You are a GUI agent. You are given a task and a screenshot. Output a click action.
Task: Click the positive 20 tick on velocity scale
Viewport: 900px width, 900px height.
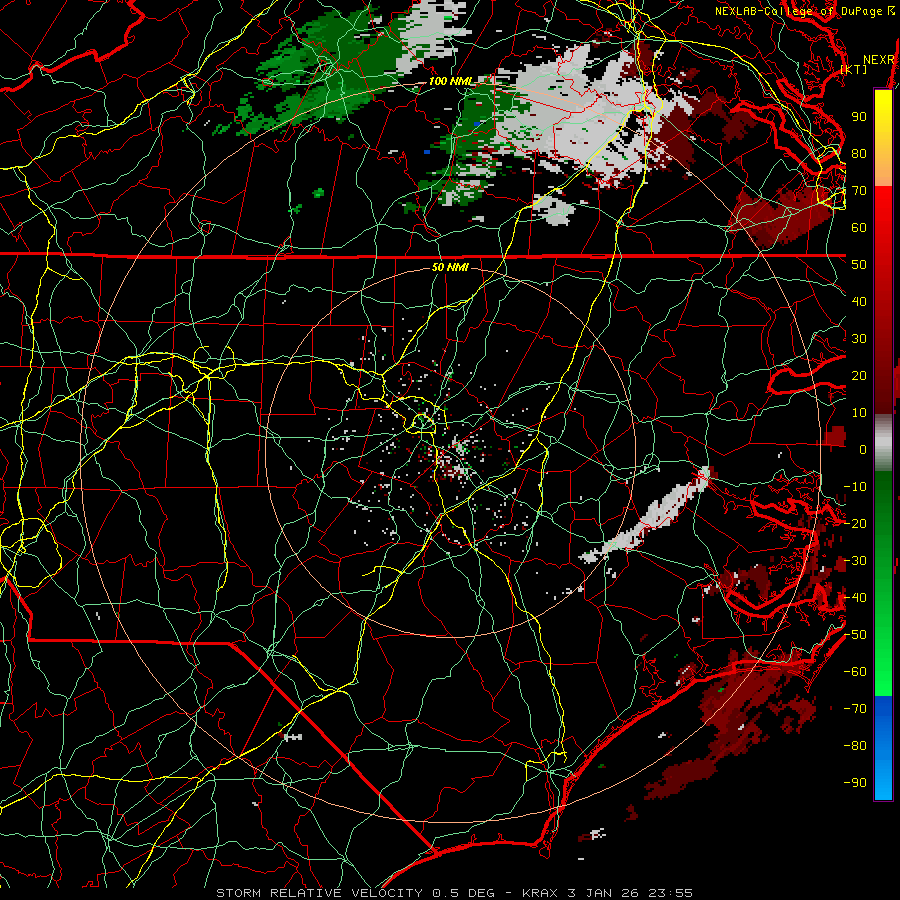pos(859,376)
